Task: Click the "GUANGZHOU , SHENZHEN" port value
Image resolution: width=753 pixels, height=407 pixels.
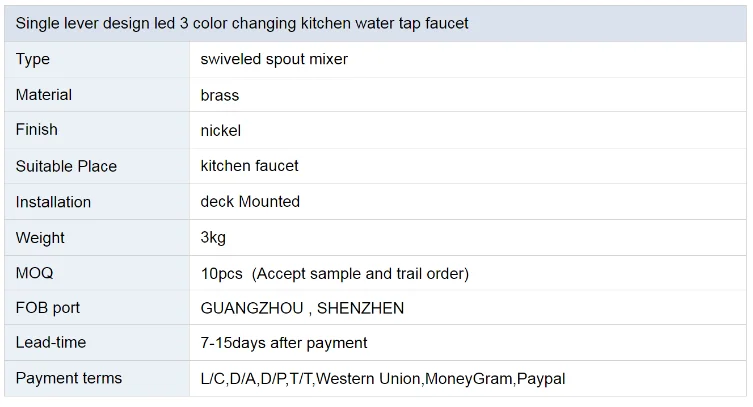Action: [x=302, y=308]
